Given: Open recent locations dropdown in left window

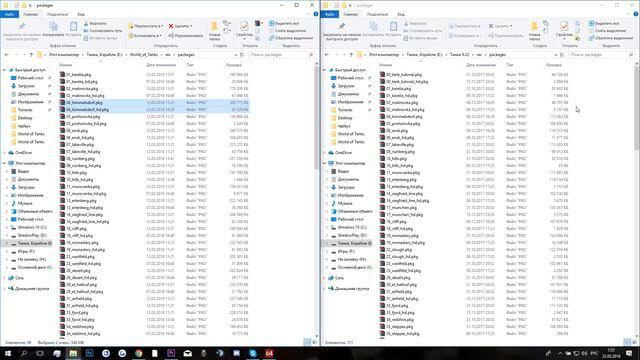Looking at the screenshot, I should [x=24, y=54].
